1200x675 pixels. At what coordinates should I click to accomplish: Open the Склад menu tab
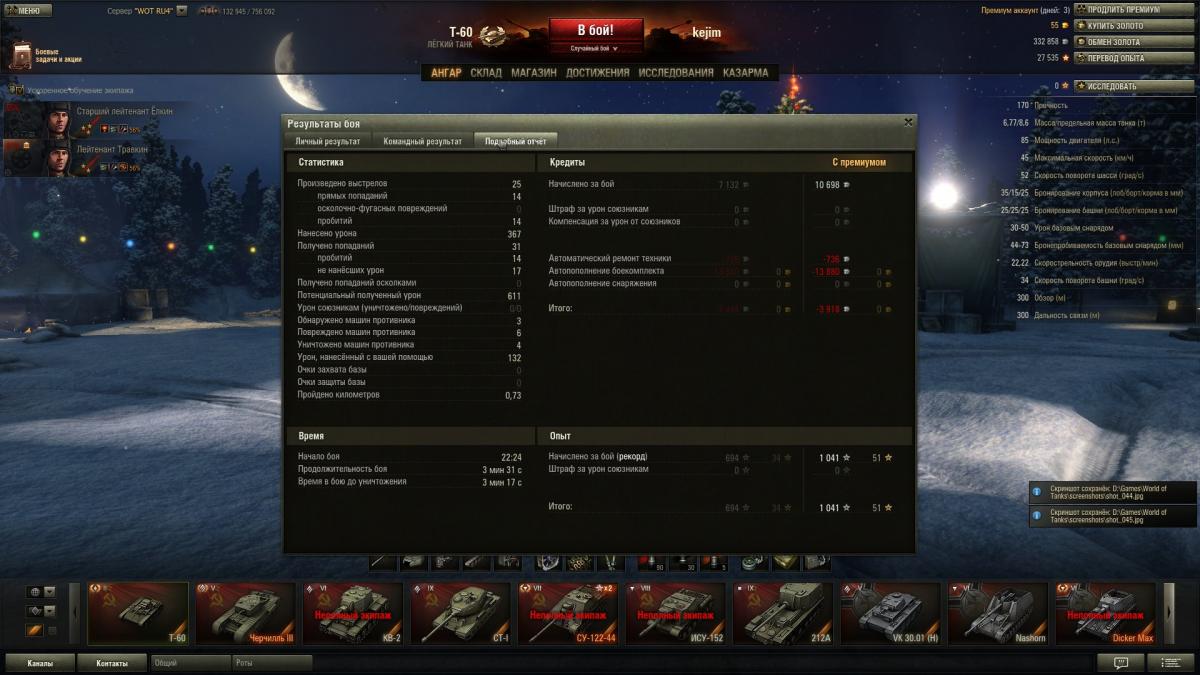486,73
